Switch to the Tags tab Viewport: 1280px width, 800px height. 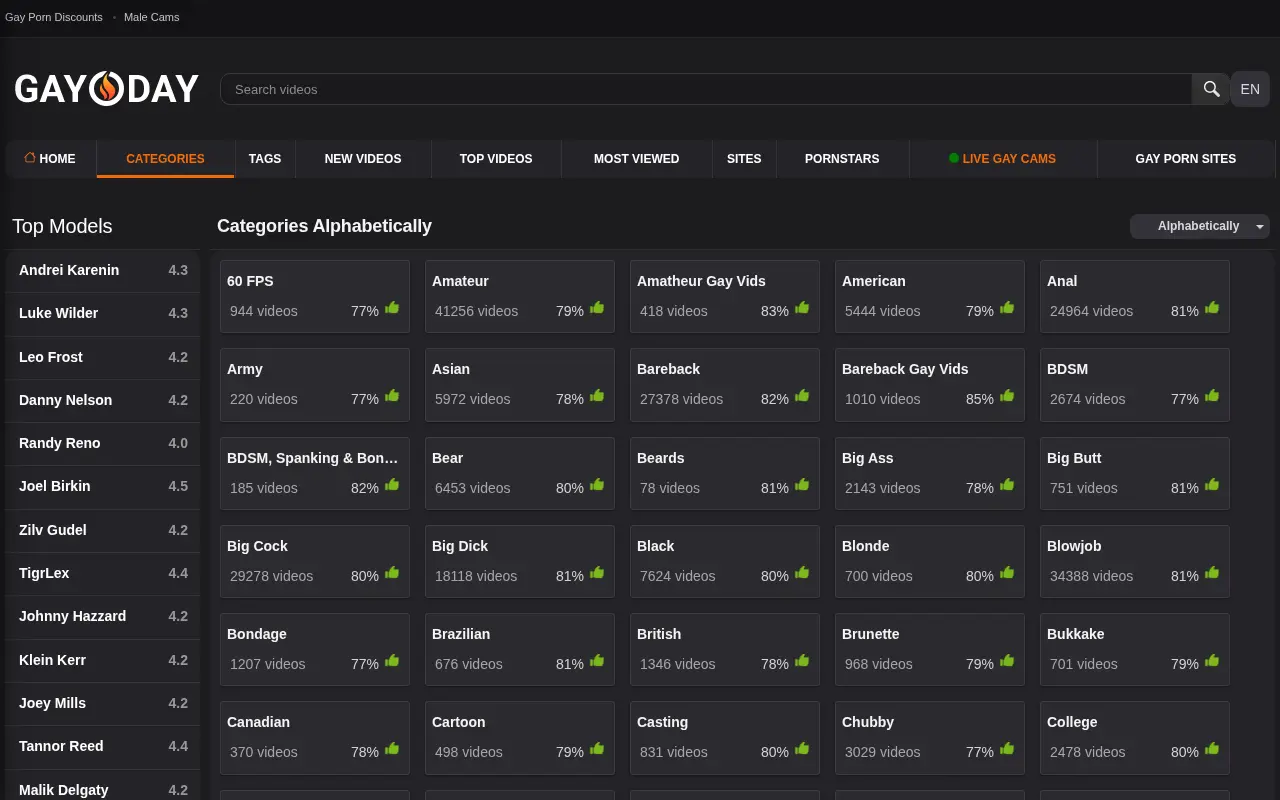[x=265, y=158]
